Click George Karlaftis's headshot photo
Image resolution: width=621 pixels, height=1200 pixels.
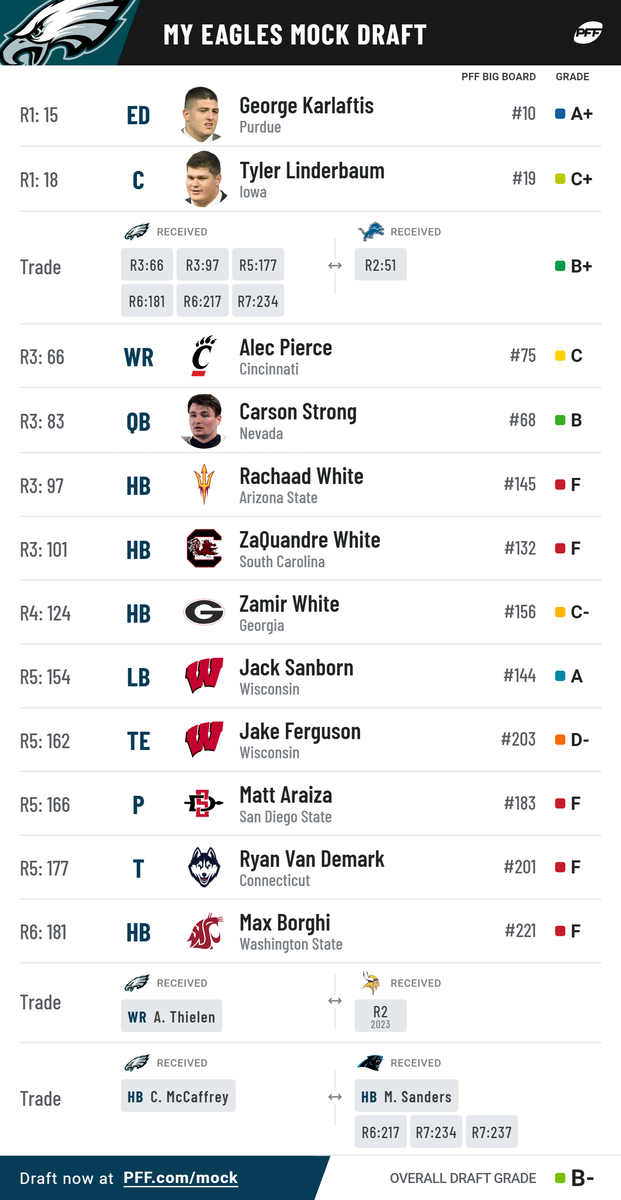click(x=202, y=114)
